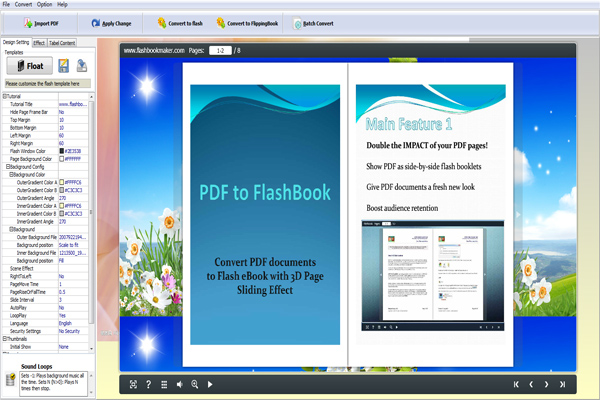This screenshot has width=600, height=400.
Task: Click the Initial Show value None
Action: (73, 347)
